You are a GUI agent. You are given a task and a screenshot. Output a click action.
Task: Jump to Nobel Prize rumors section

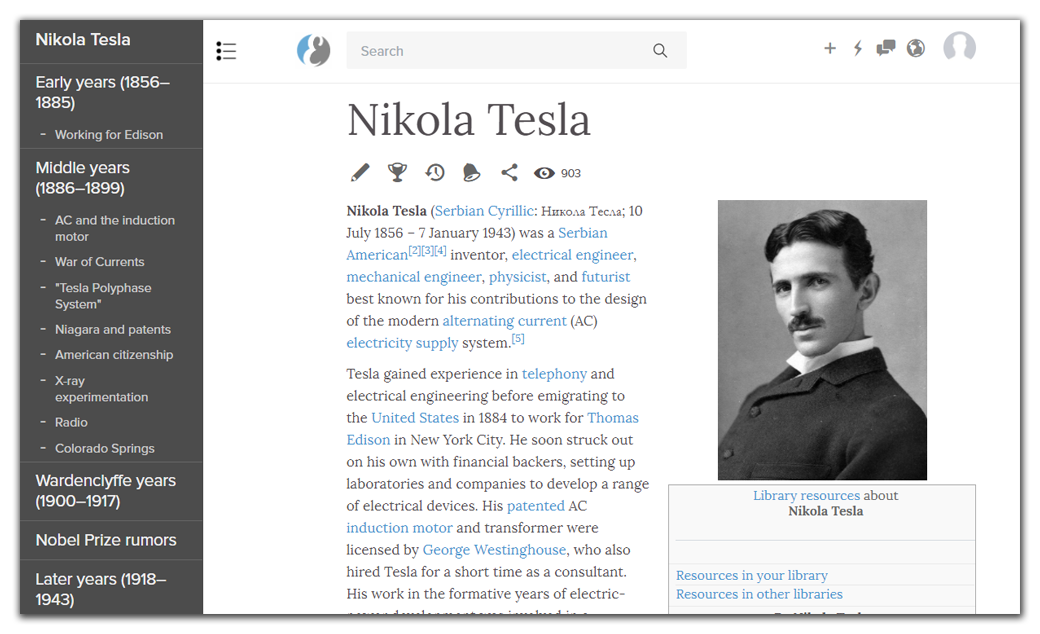(106, 540)
